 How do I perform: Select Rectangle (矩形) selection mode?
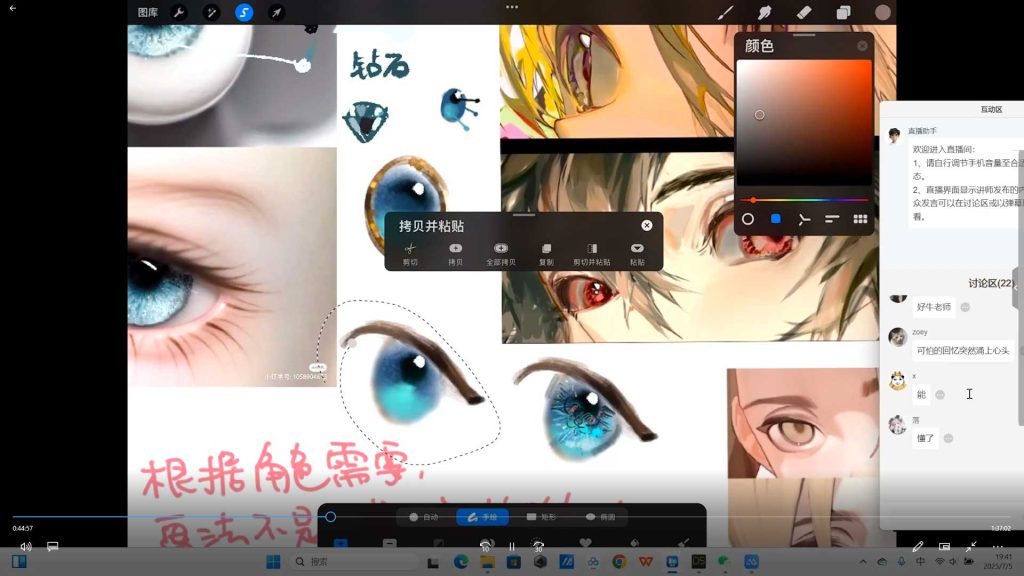(541, 517)
